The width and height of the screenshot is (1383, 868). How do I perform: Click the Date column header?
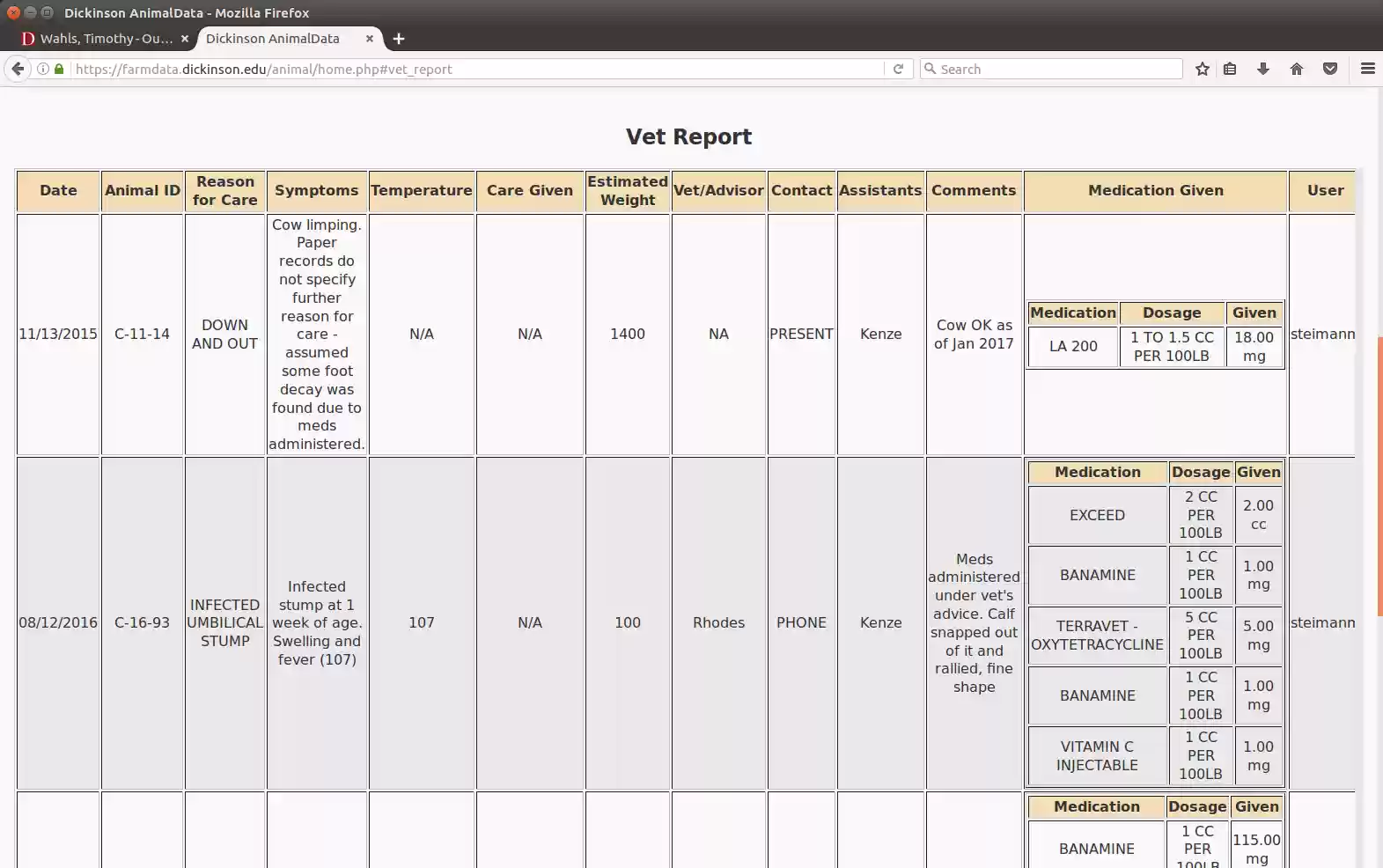click(58, 191)
